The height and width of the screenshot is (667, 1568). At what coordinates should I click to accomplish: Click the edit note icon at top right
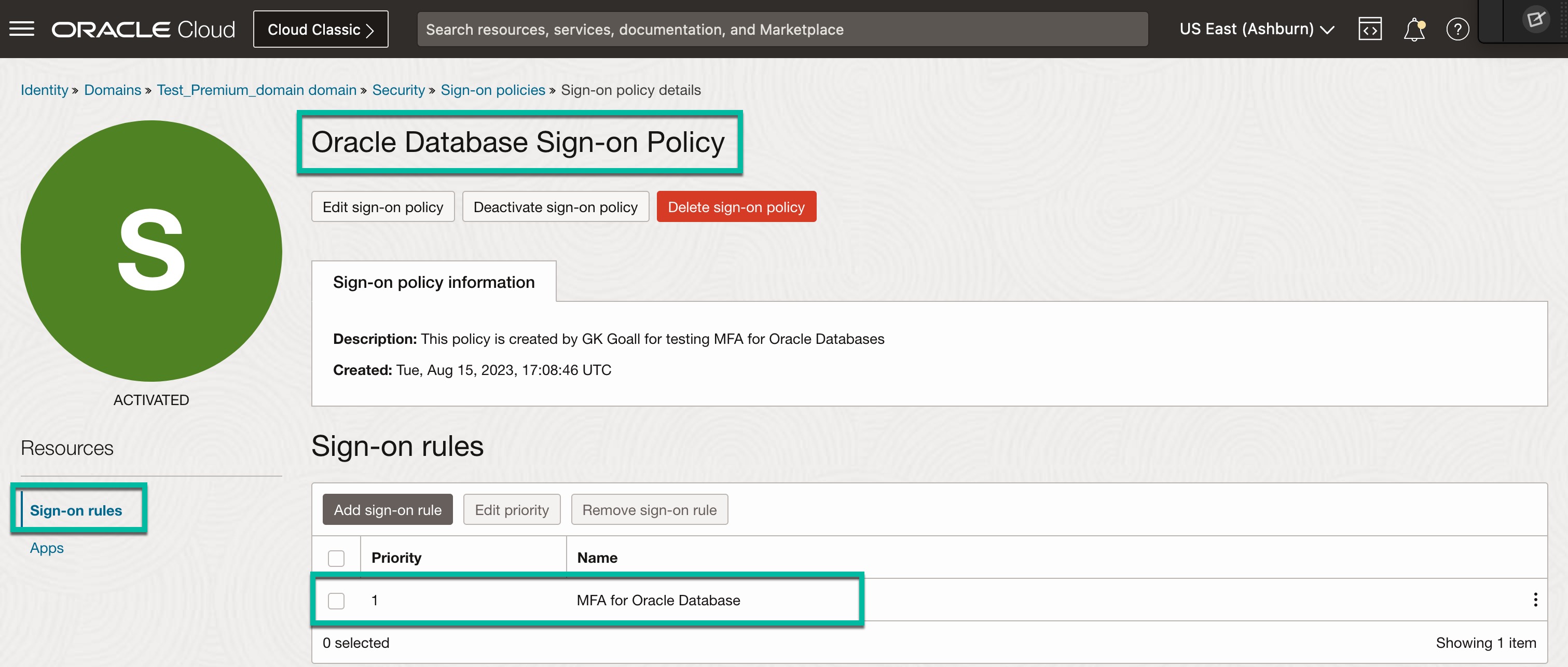[x=1535, y=20]
